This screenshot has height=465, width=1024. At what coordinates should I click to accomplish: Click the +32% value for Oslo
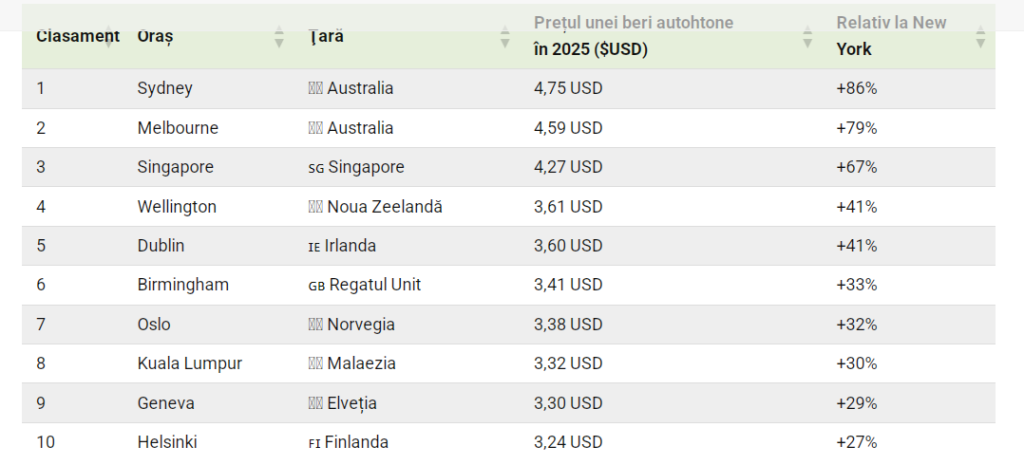coord(856,324)
